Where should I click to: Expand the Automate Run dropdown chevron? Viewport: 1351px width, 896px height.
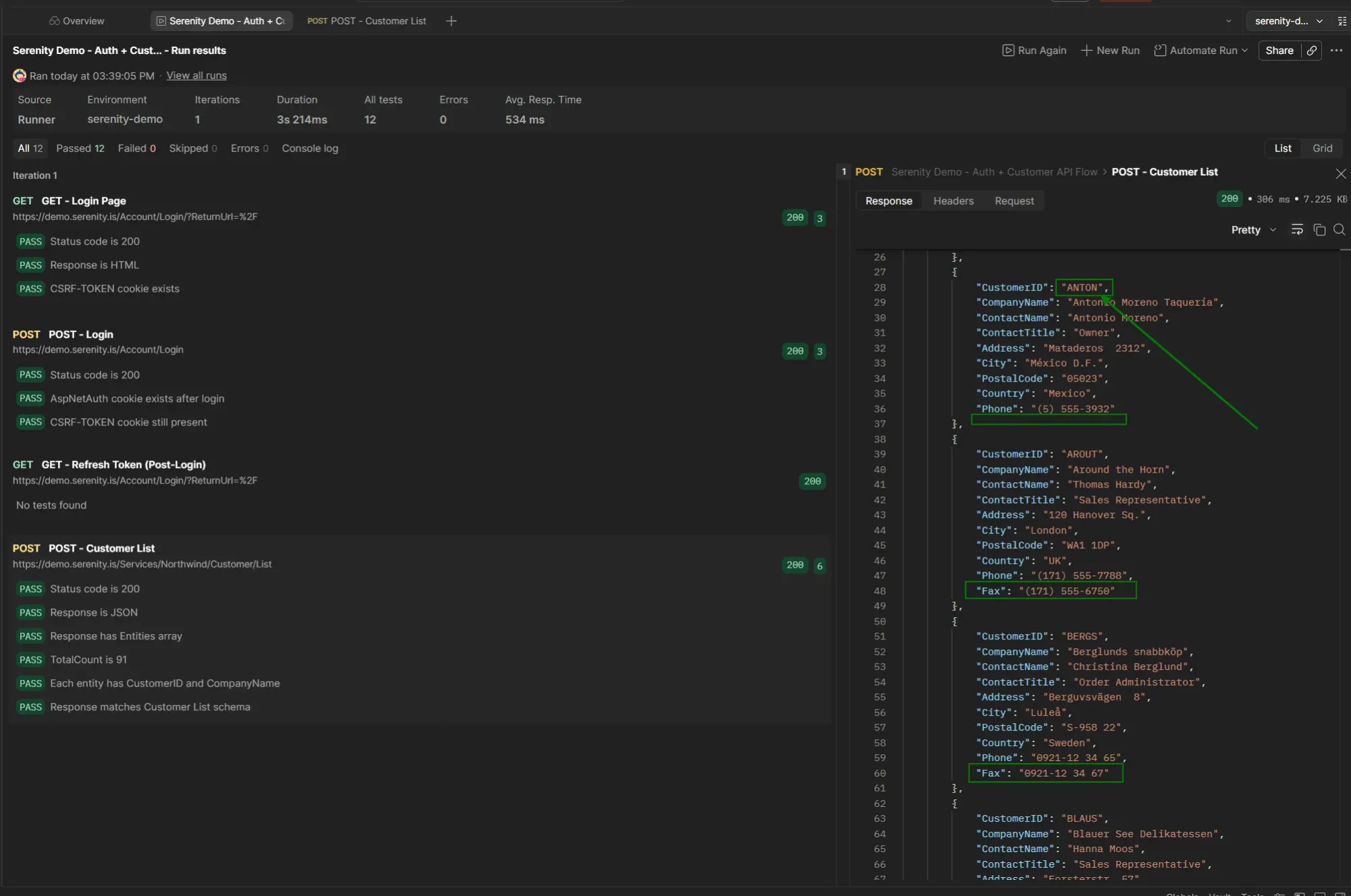[x=1245, y=51]
